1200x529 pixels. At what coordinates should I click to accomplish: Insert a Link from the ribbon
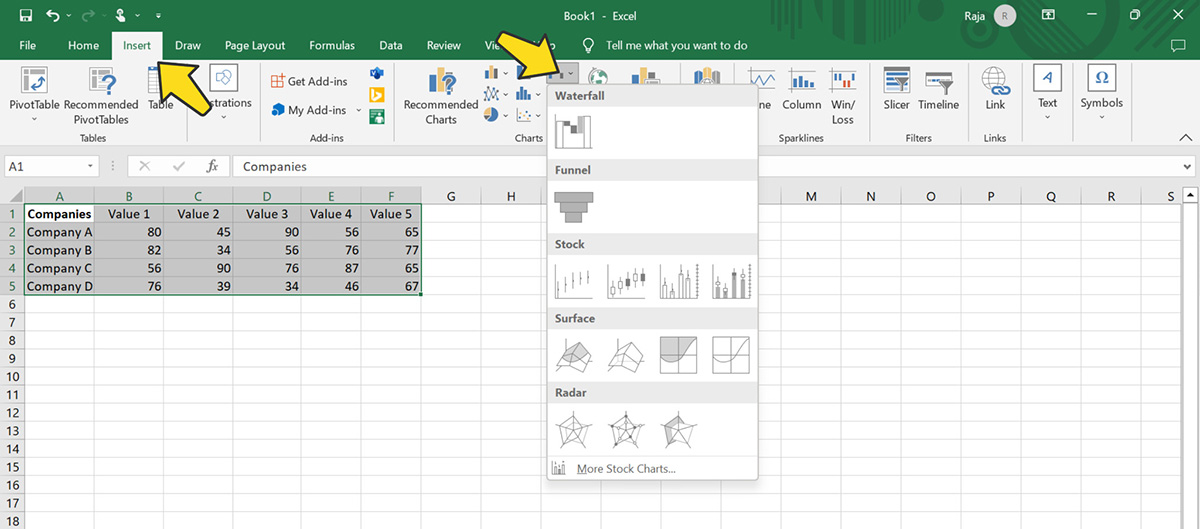click(995, 90)
